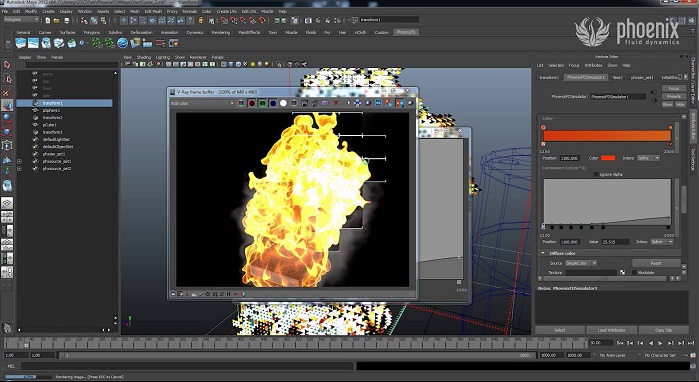
Task: Click the Load Attributes button
Action: point(611,330)
